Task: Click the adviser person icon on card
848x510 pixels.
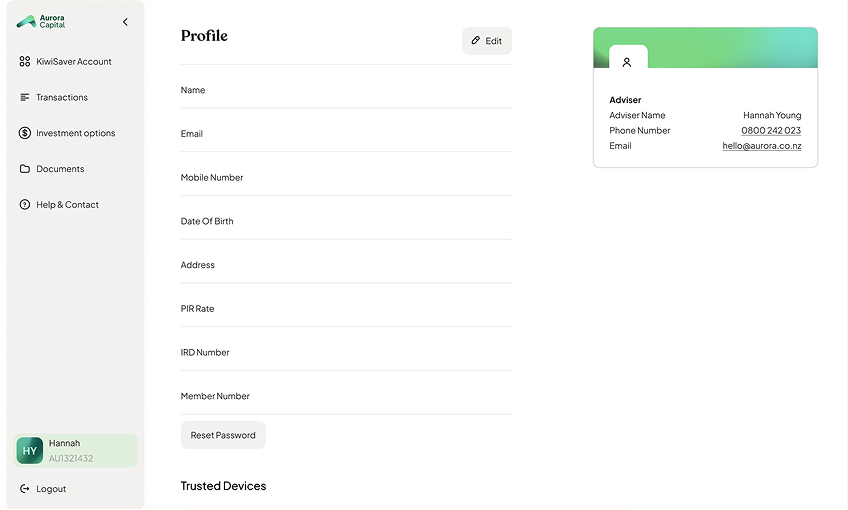Action: pos(627,62)
